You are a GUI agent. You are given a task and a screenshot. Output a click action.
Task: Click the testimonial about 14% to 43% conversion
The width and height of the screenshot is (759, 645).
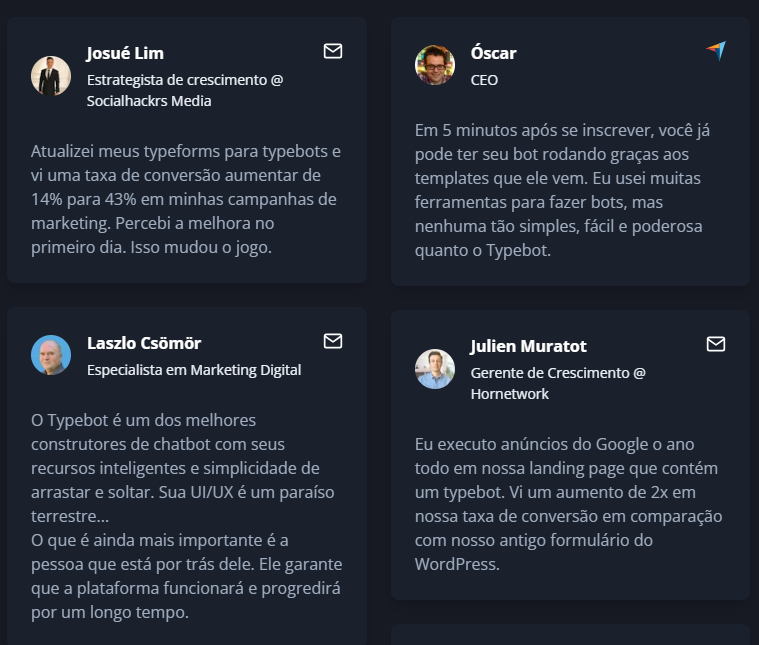(x=186, y=199)
